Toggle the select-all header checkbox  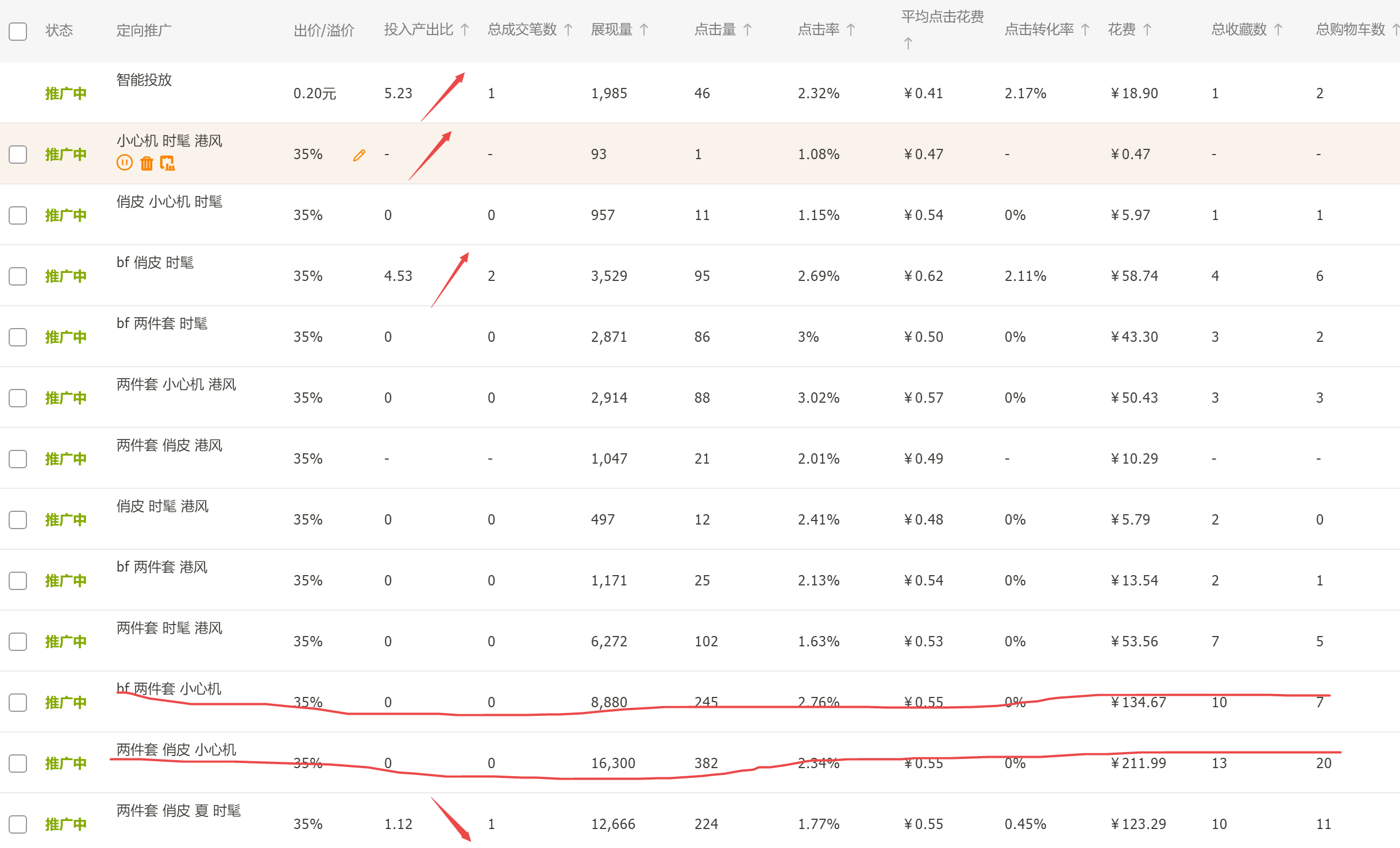click(18, 31)
